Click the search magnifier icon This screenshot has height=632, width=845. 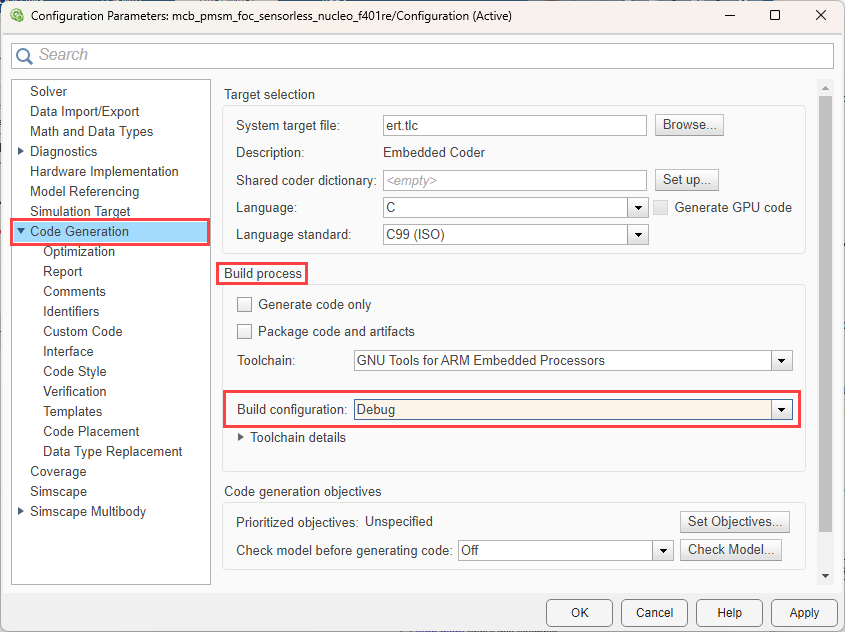[25, 56]
